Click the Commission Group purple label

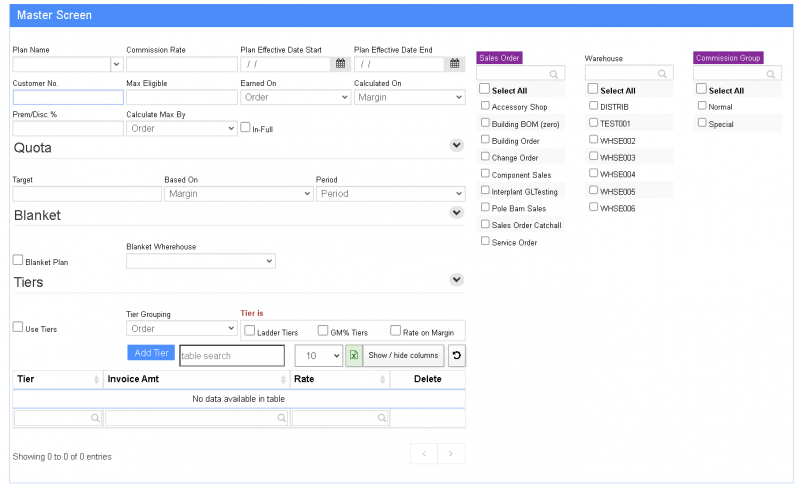pos(729,58)
